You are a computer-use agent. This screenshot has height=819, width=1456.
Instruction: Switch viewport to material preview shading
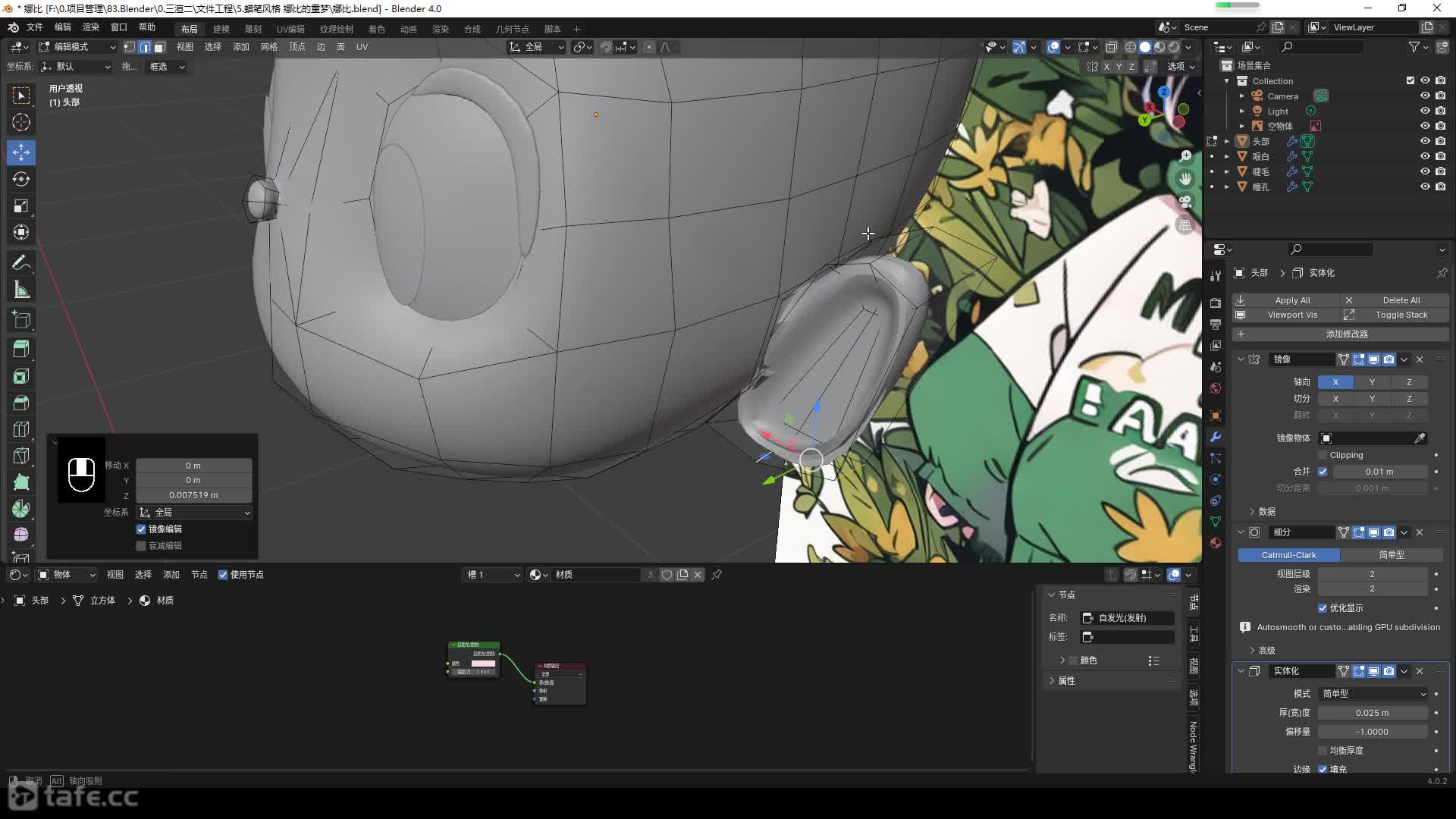point(1159,47)
